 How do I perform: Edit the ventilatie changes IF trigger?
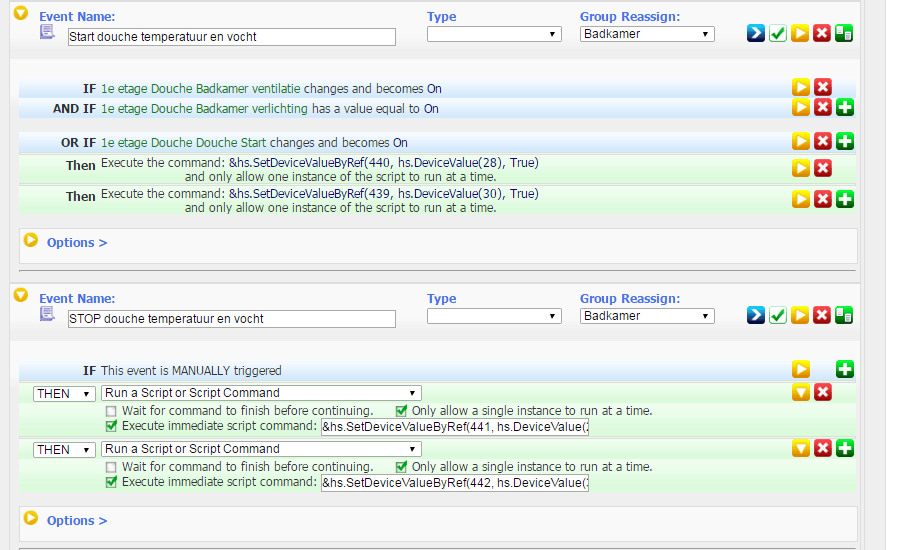801,87
